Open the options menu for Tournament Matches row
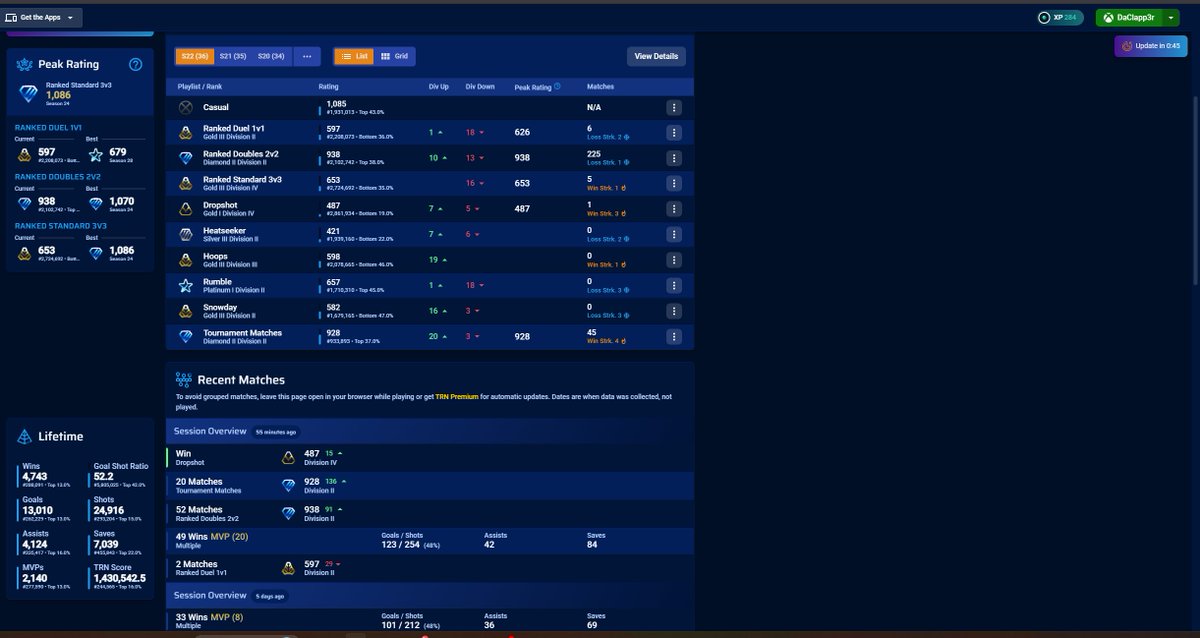The image size is (1200, 638). click(674, 336)
